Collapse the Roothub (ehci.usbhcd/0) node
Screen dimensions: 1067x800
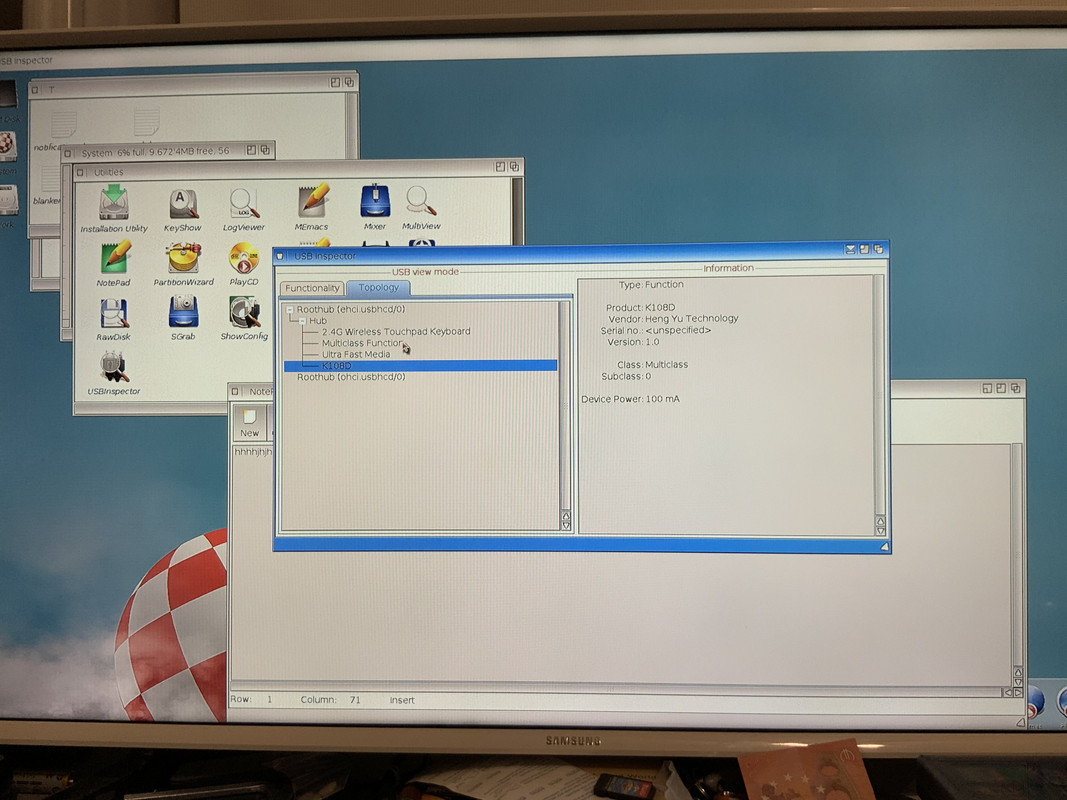tap(290, 310)
